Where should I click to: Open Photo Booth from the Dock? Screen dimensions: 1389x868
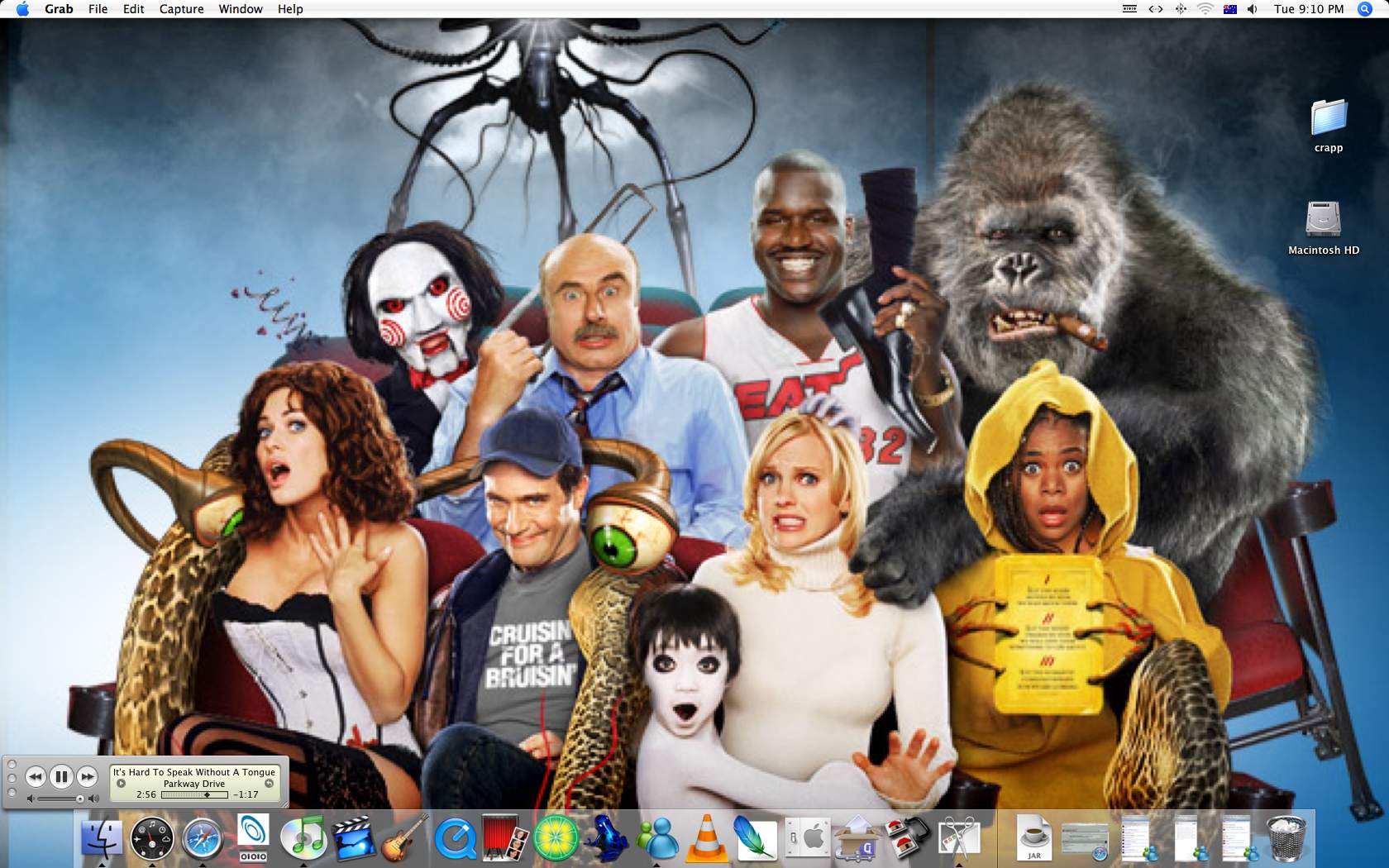point(505,837)
